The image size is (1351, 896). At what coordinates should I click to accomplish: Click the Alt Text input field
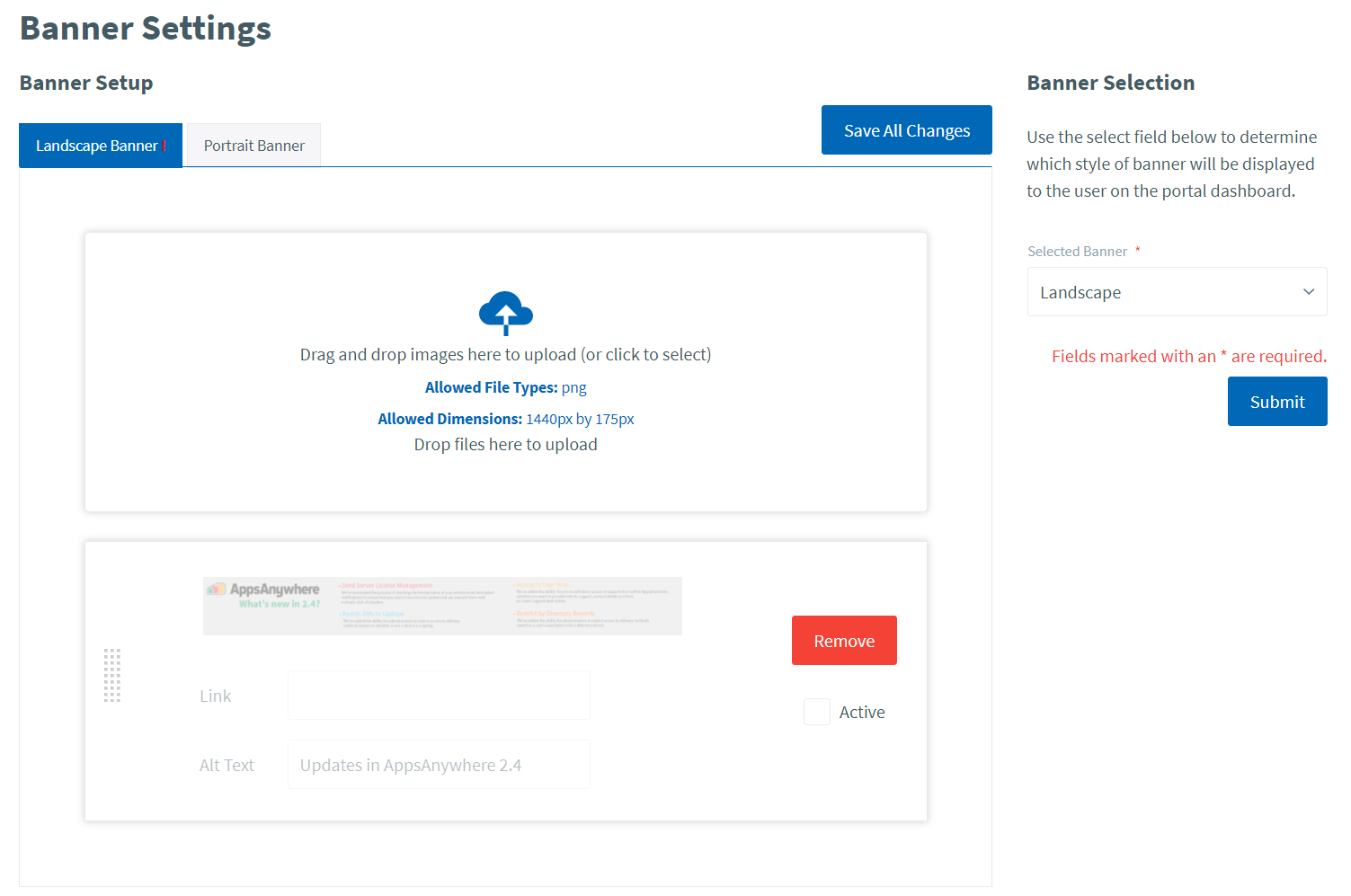[x=439, y=765]
